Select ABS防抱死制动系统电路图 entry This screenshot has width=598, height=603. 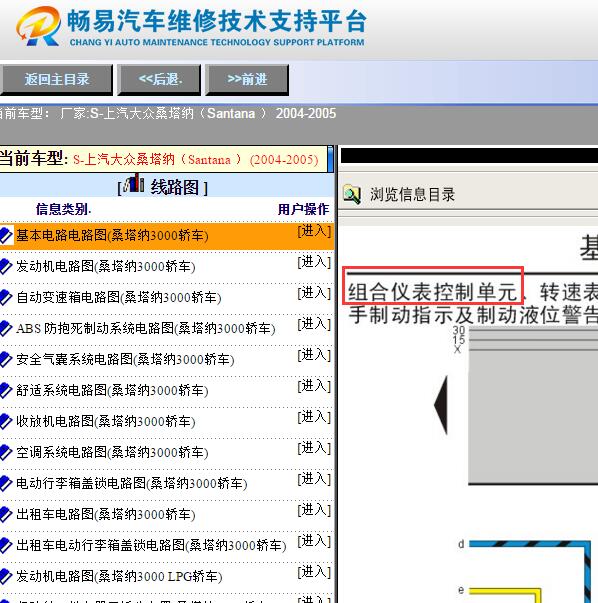pyautogui.click(x=146, y=328)
